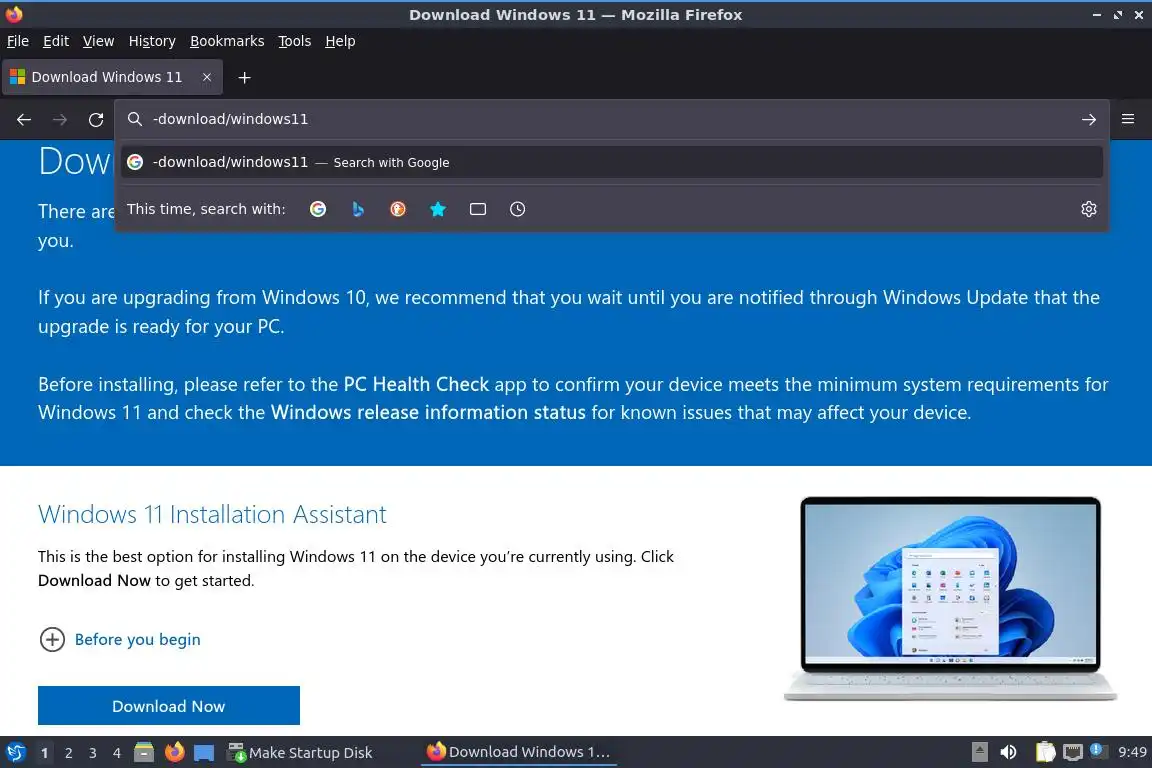The image size is (1152, 768).
Task: Click into the address bar text field
Action: coord(610,119)
